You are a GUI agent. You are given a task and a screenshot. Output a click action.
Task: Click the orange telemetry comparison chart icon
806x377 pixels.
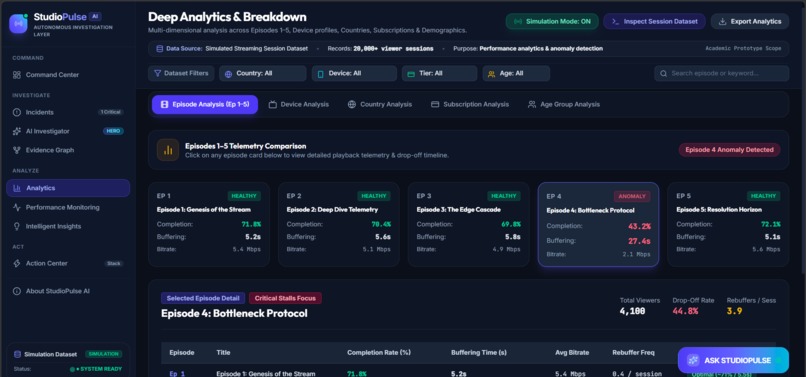pos(168,150)
